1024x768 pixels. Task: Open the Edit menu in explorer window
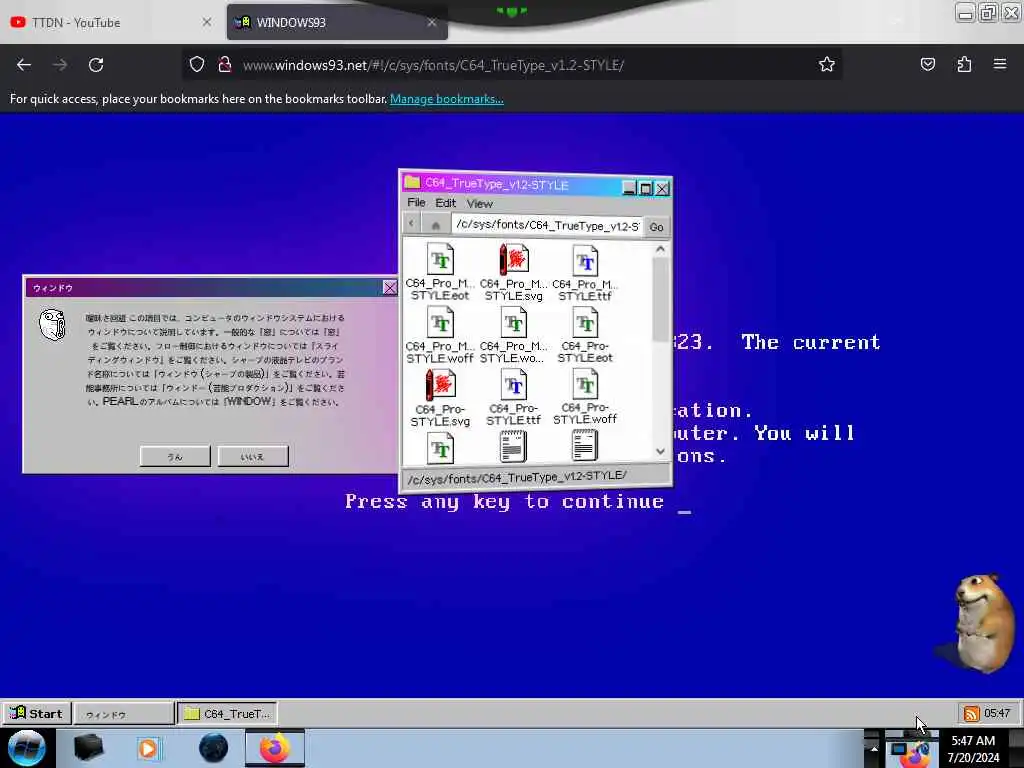445,203
